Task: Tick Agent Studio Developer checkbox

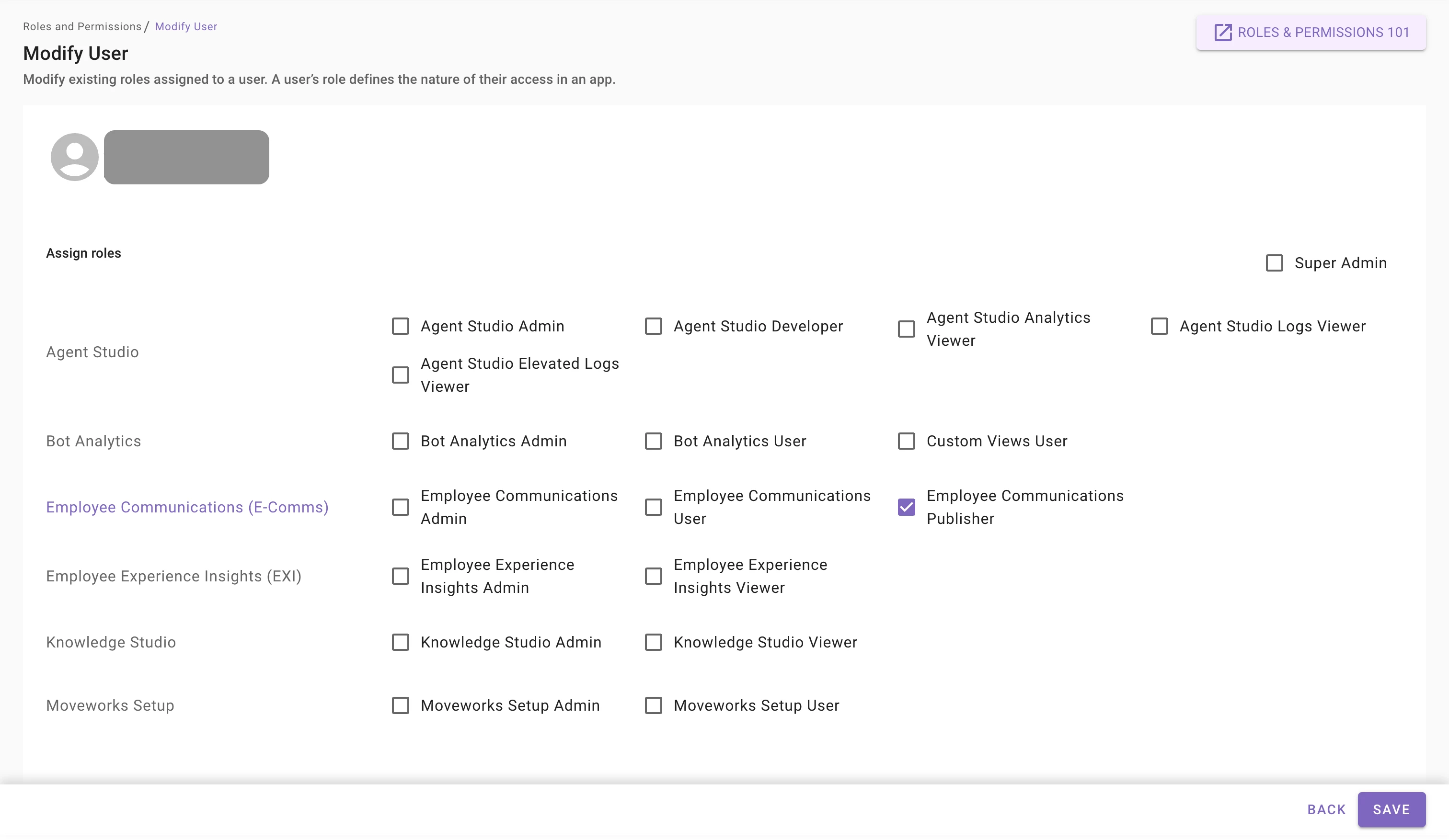Action: click(x=653, y=326)
